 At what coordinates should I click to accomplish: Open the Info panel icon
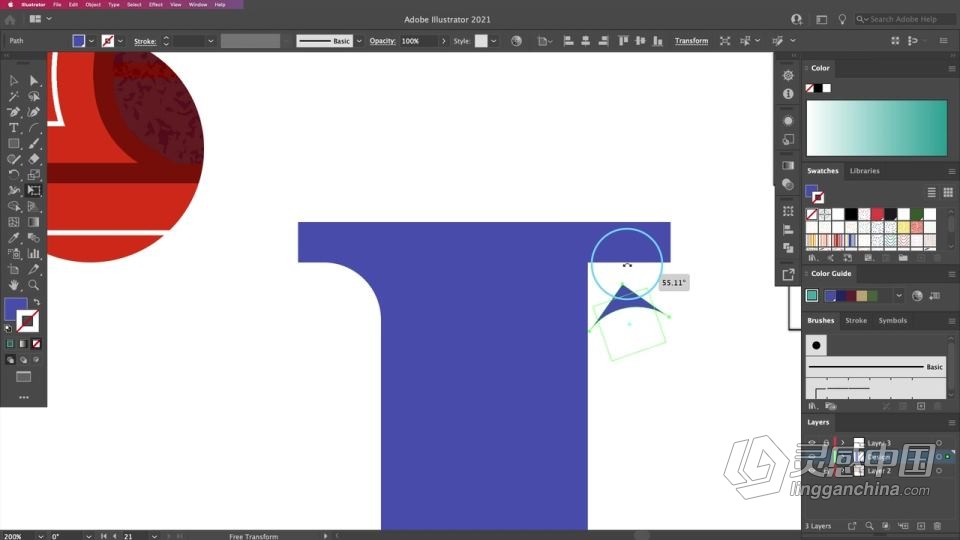788,94
